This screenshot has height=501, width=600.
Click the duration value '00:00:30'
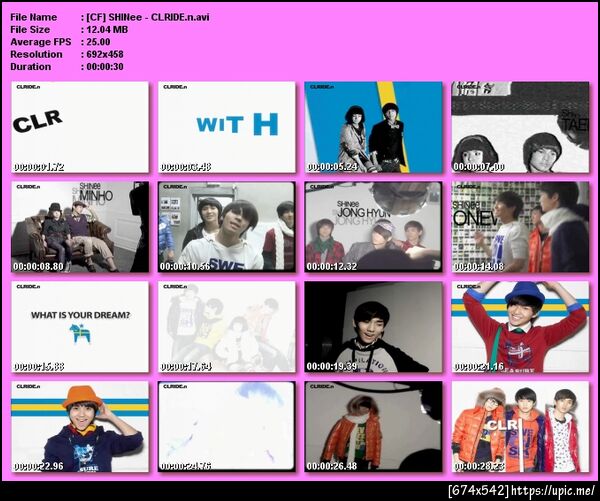(x=105, y=66)
